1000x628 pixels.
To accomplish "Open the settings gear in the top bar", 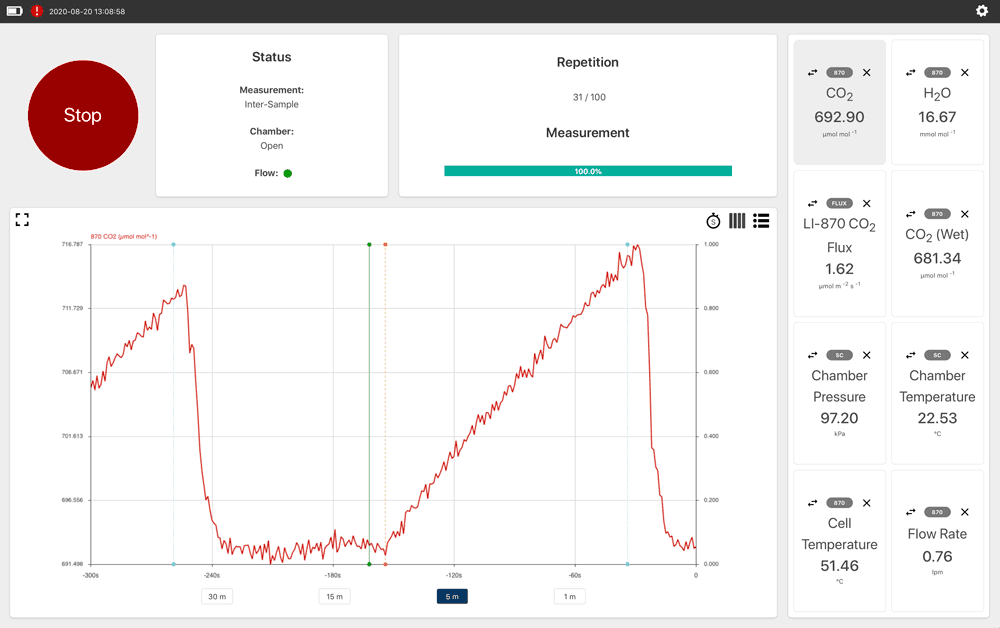I will [981, 11].
